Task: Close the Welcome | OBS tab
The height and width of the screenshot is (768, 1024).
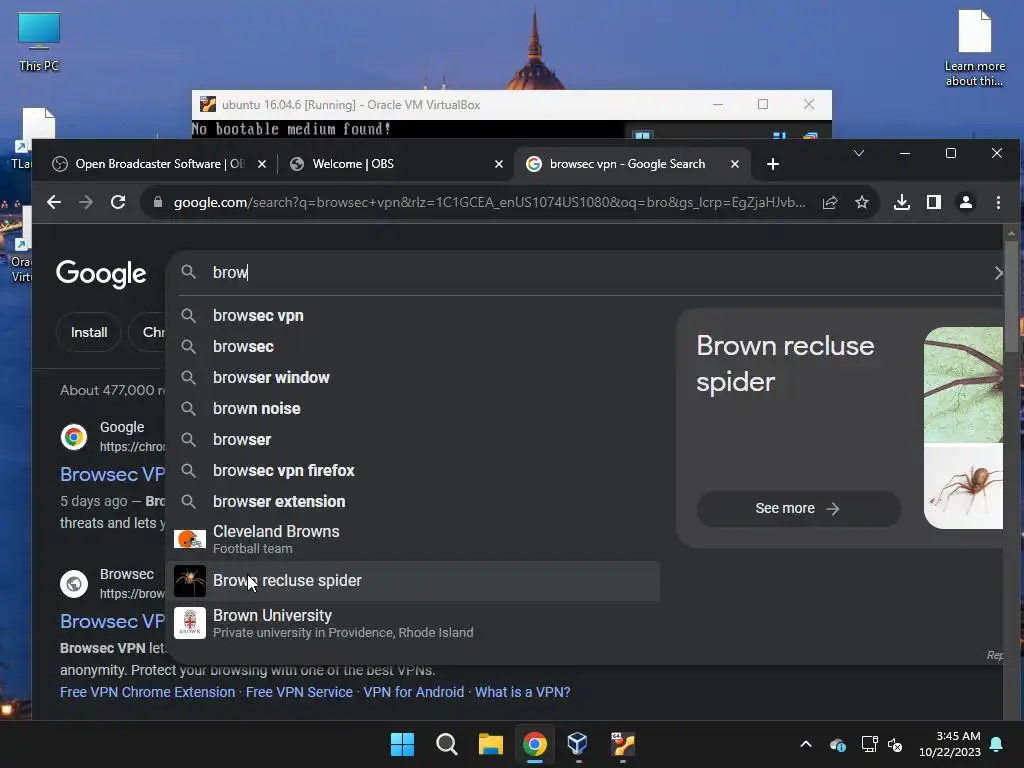Action: coord(499,164)
